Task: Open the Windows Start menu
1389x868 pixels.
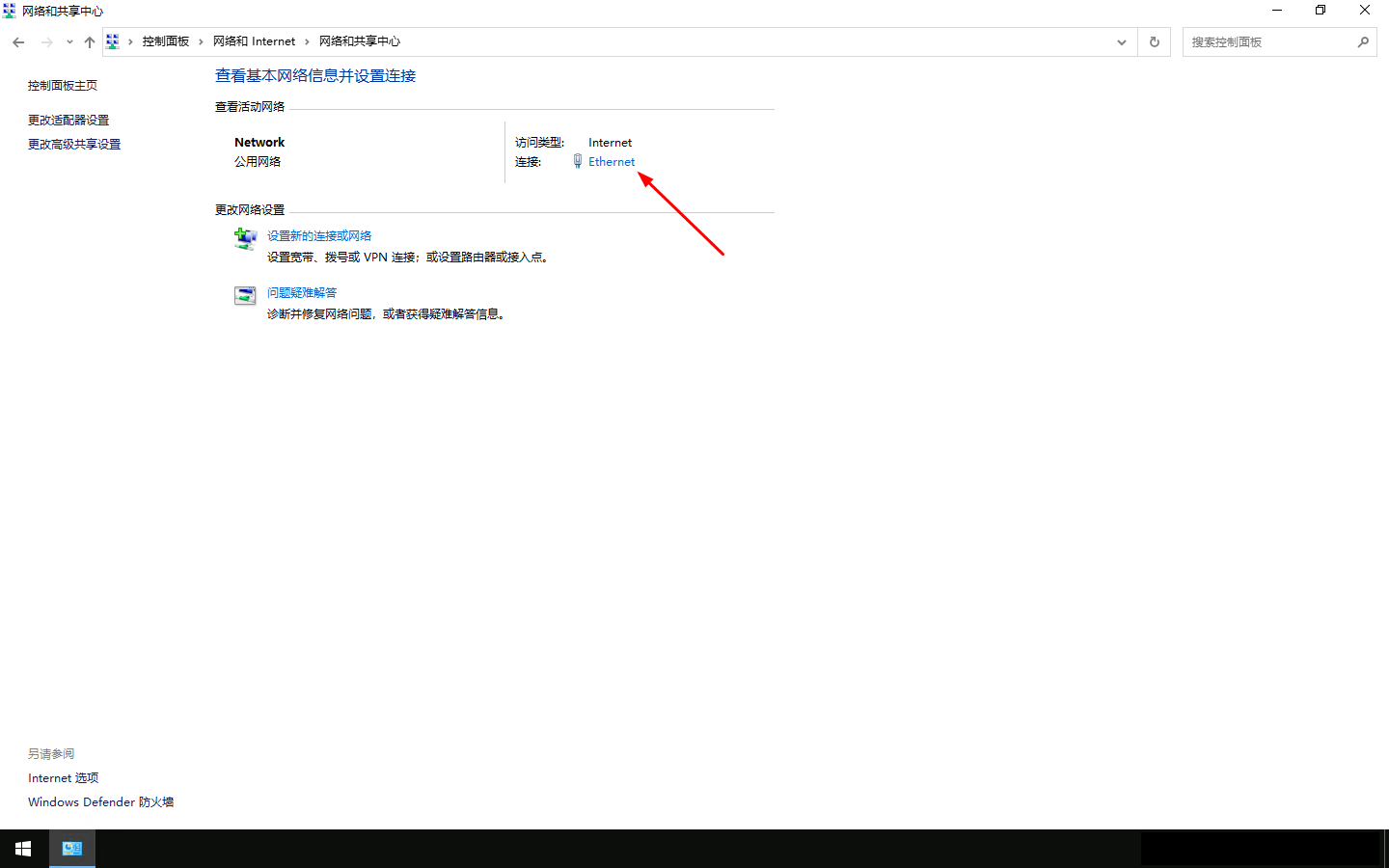Action: [23, 849]
